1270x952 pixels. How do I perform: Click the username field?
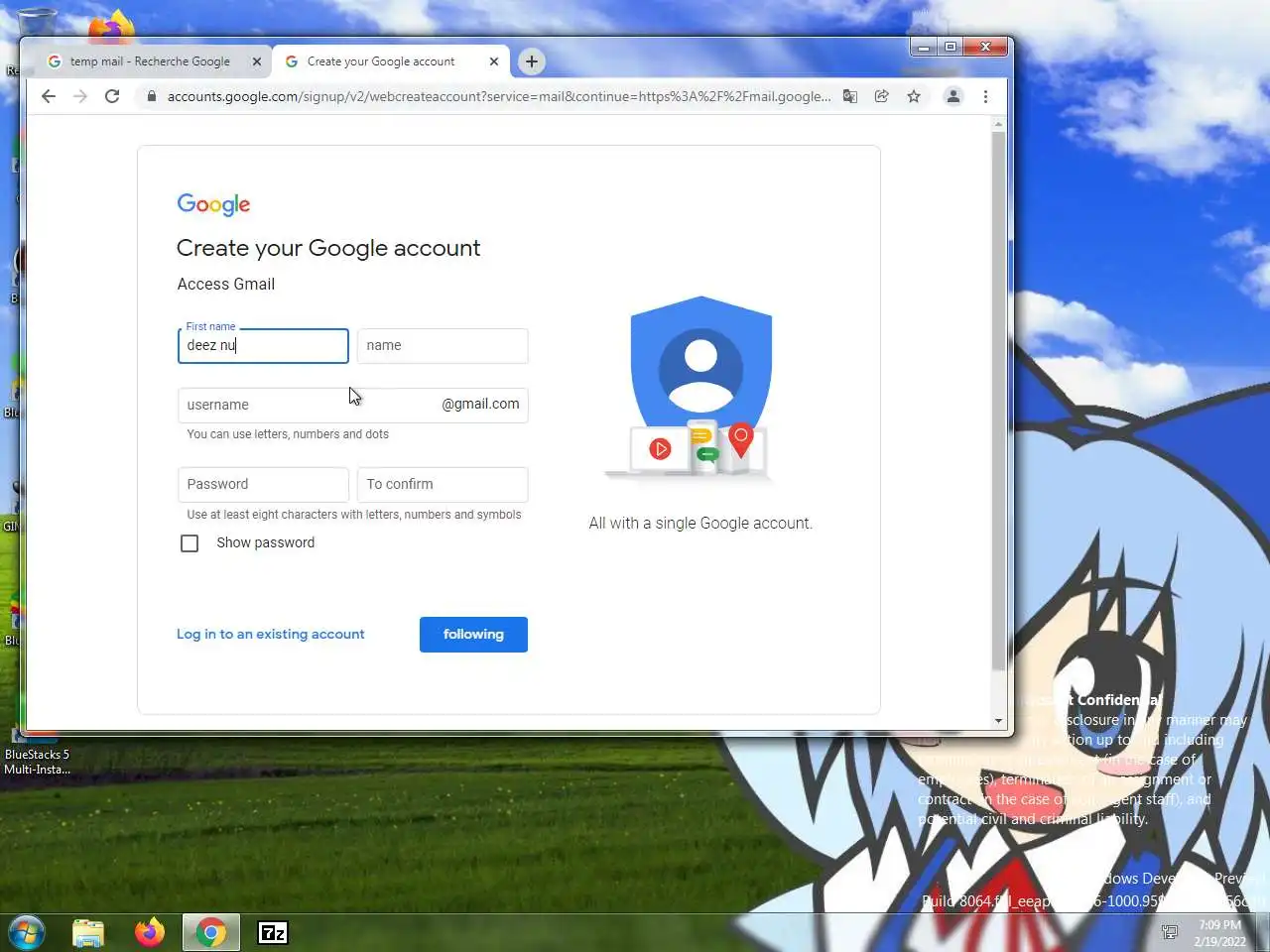pyautogui.click(x=352, y=405)
